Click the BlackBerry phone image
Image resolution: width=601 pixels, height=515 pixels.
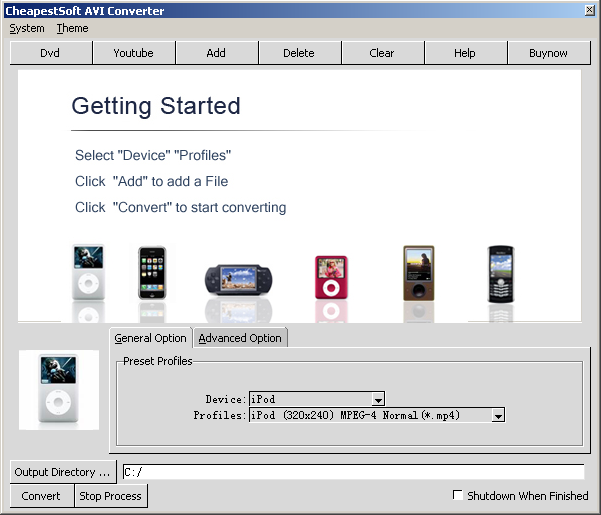pyautogui.click(x=501, y=274)
